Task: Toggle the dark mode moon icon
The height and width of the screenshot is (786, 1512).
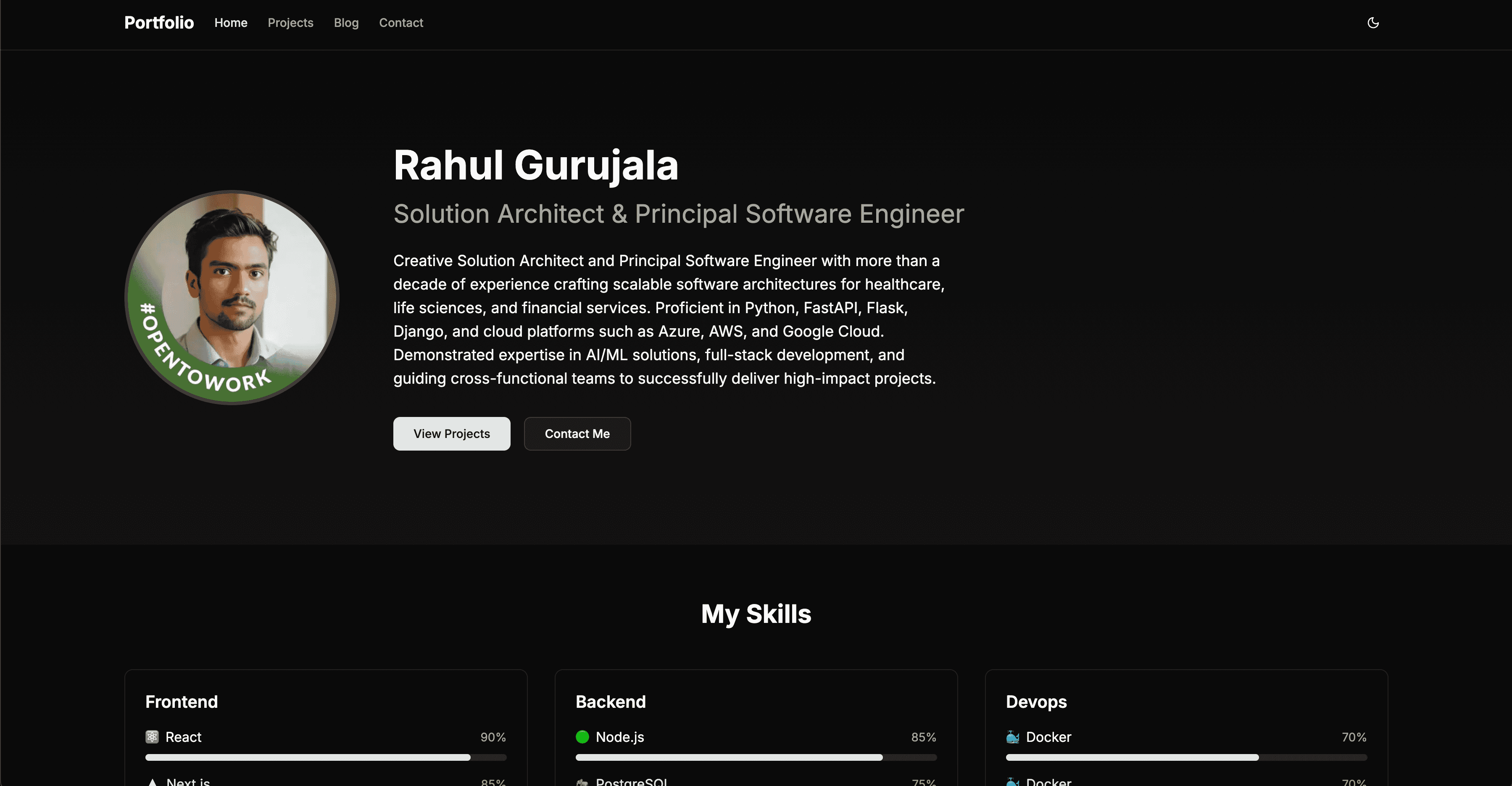Action: click(1373, 23)
